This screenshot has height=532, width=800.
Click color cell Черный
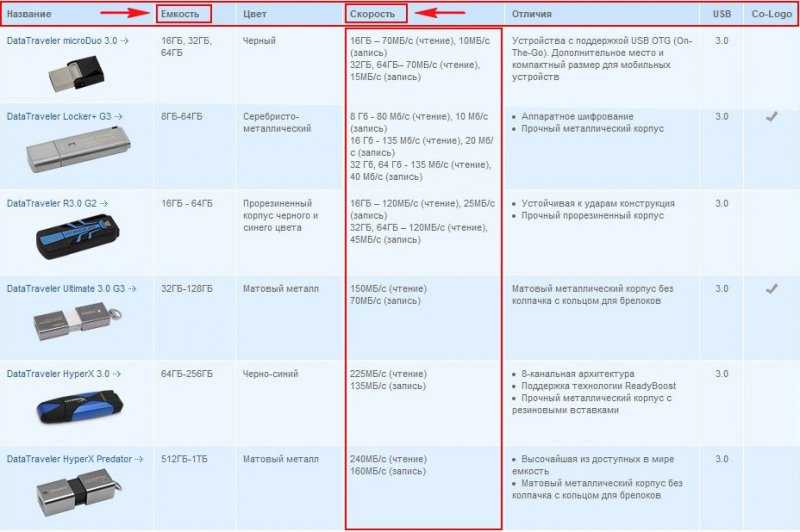[x=259, y=41]
